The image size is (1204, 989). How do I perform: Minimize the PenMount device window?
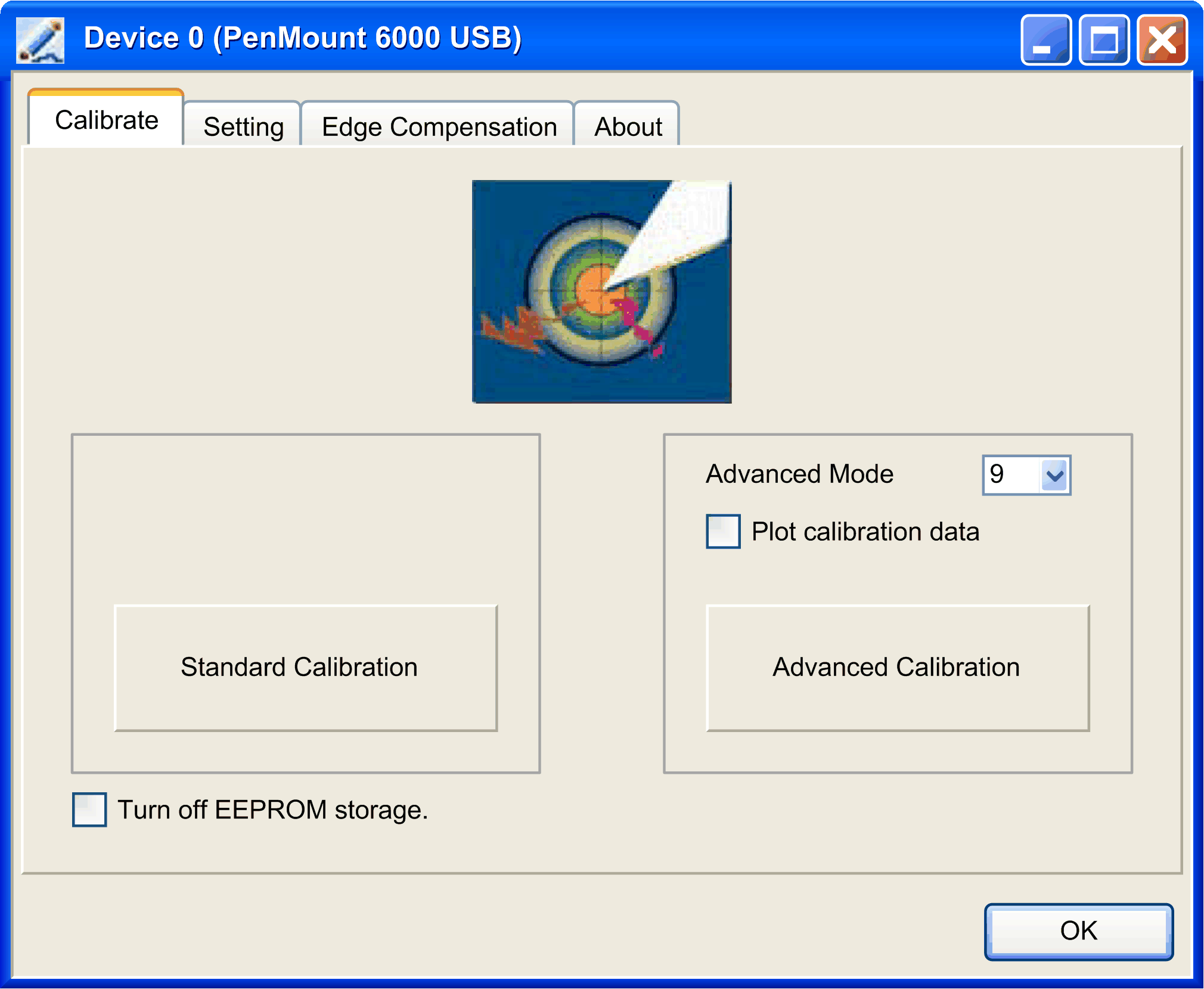1045,40
